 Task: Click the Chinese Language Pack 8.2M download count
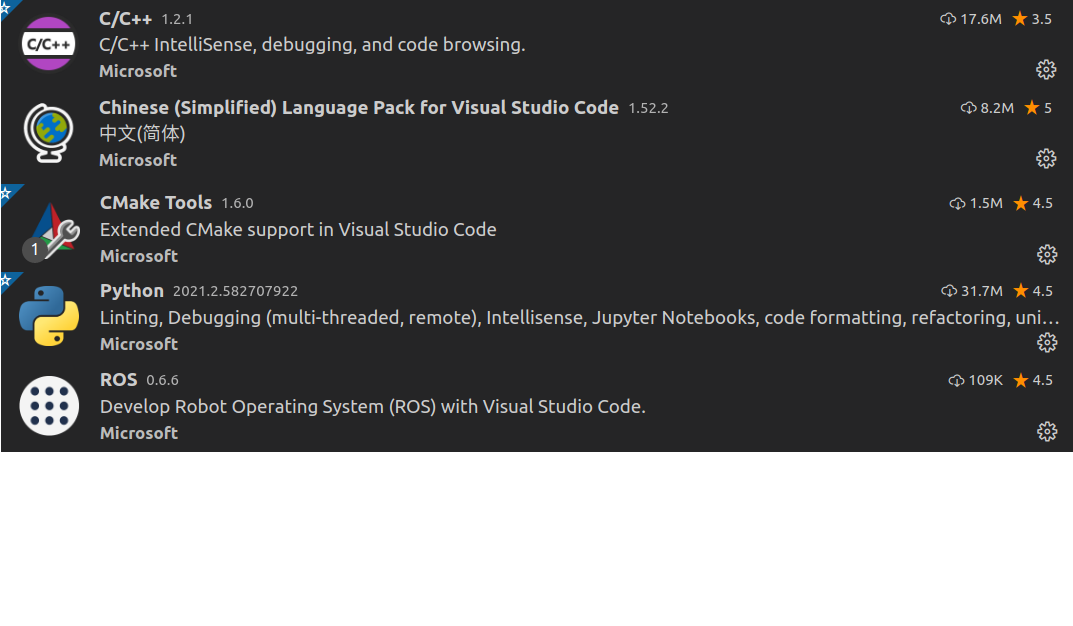coord(987,107)
